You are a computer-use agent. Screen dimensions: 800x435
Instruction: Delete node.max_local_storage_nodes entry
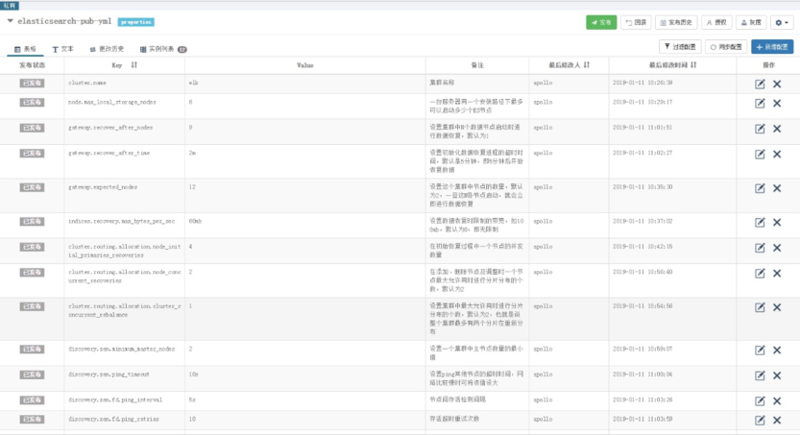[777, 104]
